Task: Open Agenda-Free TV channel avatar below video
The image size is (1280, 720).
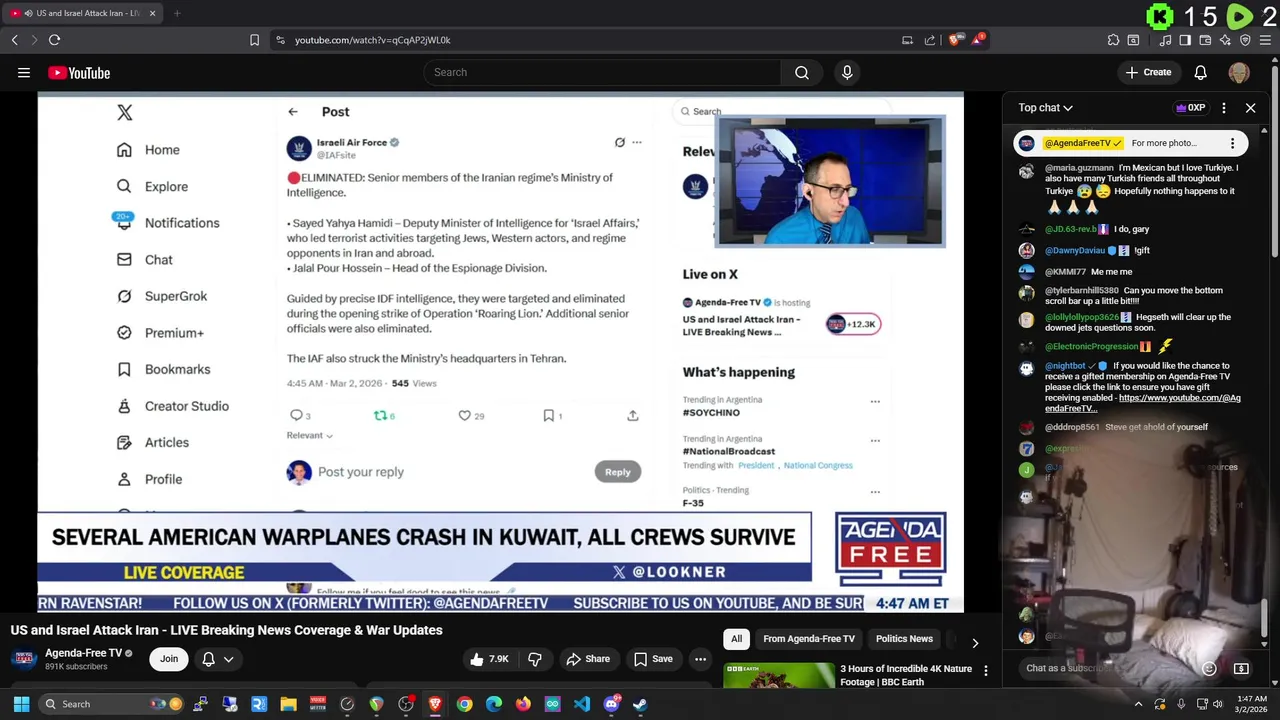Action: [x=25, y=659]
